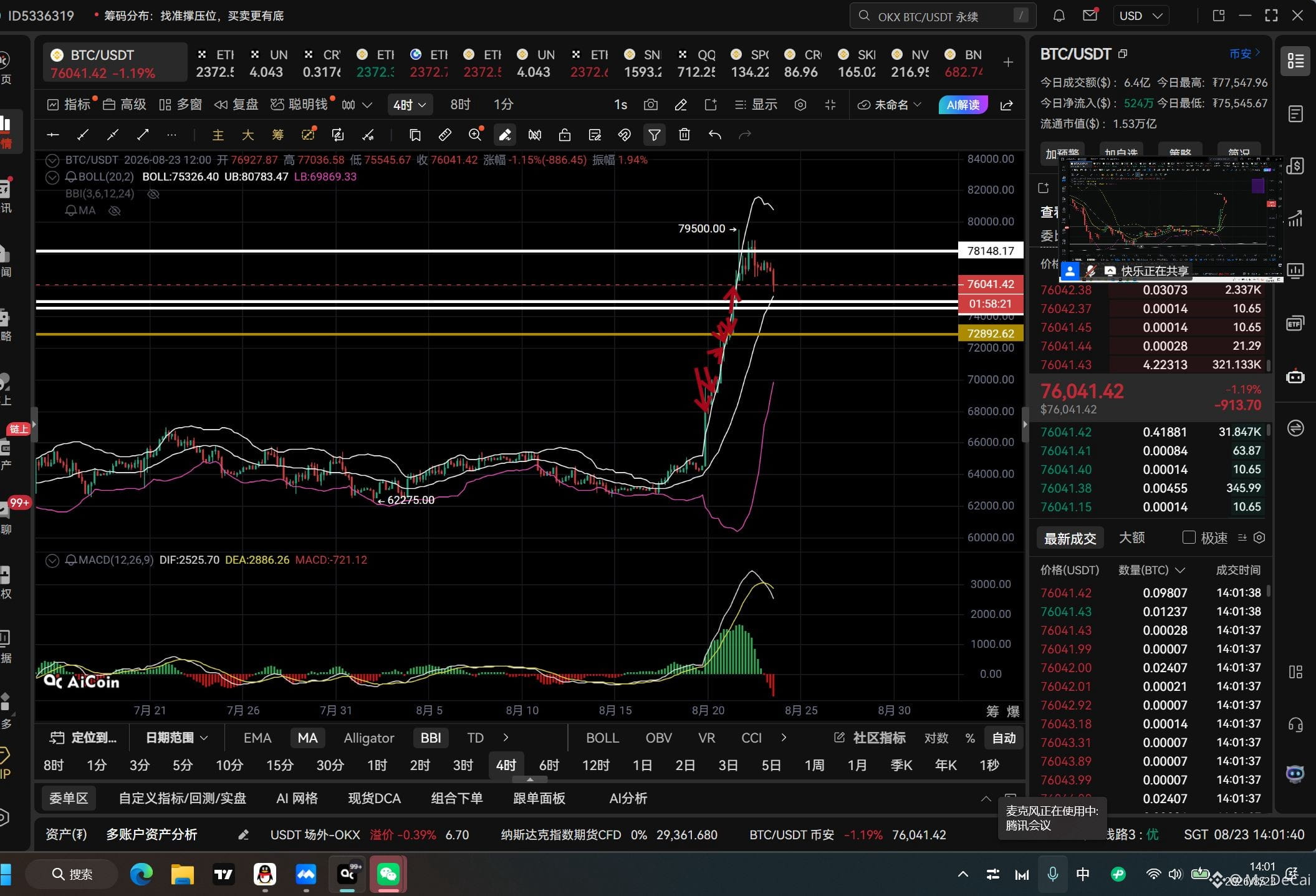Click the trades sort order icon beside 极速
The width and height of the screenshot is (1316, 896).
pyautogui.click(x=1242, y=537)
